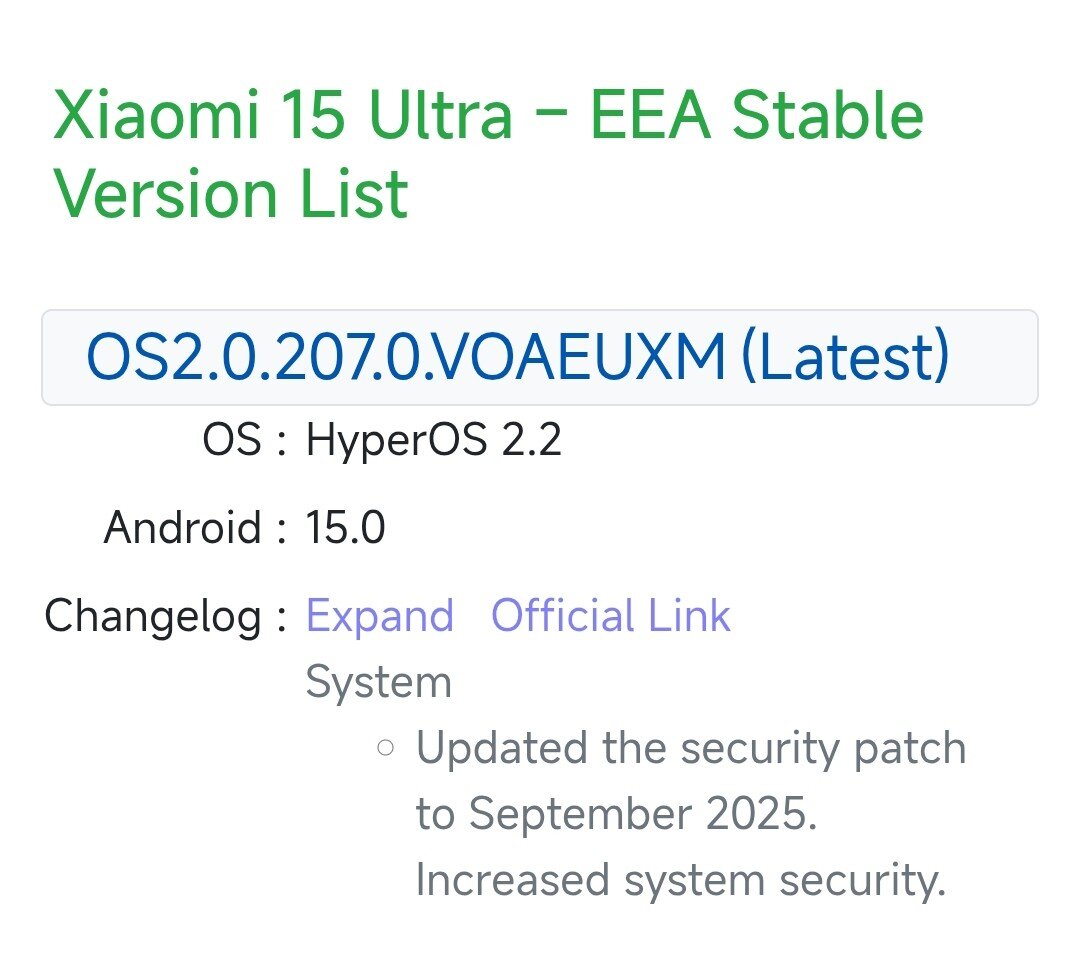Select the Android version value "15.0"
This screenshot has width=1080, height=965.
pos(345,528)
